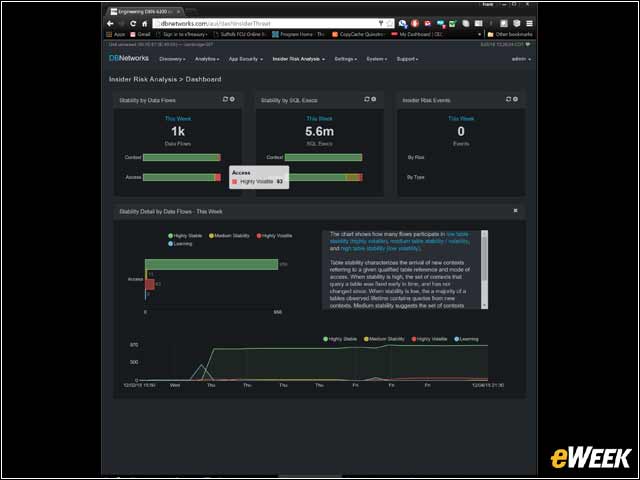This screenshot has width=640, height=480.
Task: Click This Week link under Data Flows
Action: (x=178, y=119)
